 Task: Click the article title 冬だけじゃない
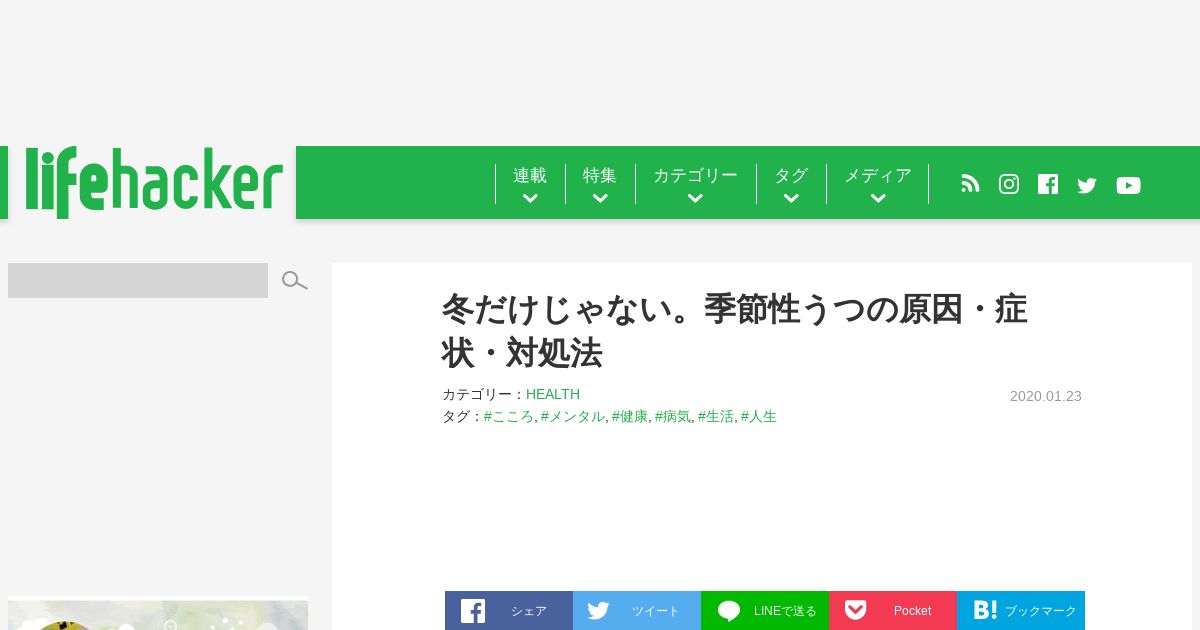[734, 331]
